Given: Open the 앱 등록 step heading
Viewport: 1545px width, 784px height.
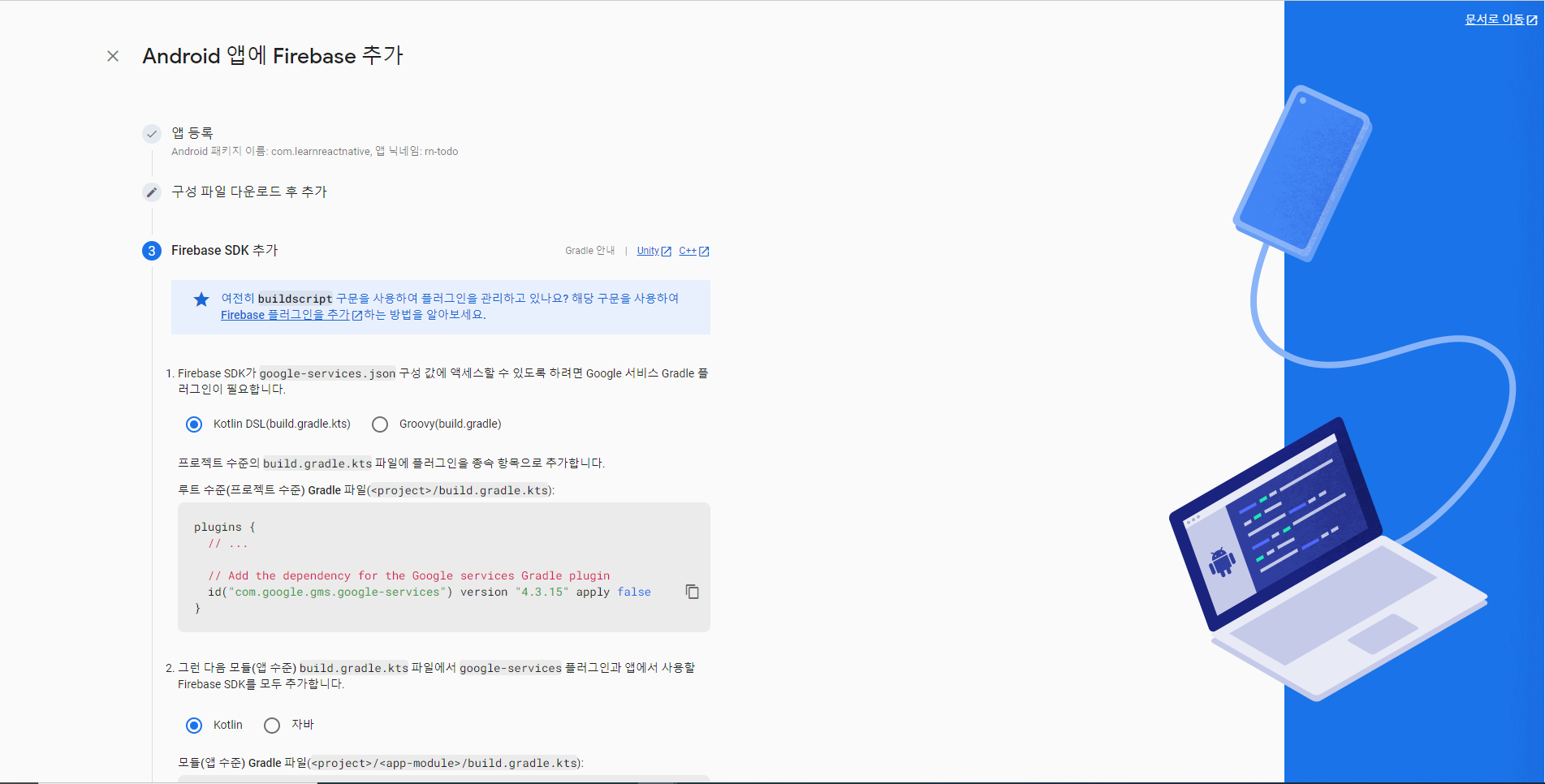Looking at the screenshot, I should [x=192, y=132].
